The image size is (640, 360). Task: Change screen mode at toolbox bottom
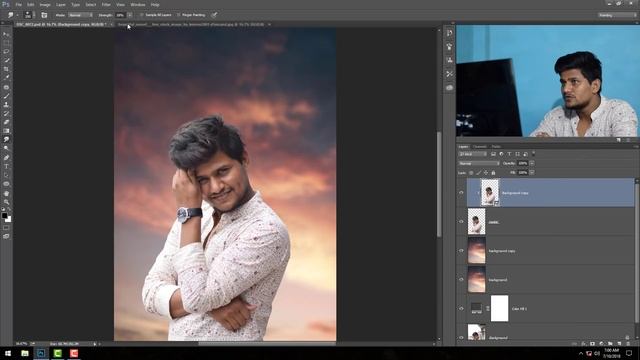point(6,236)
